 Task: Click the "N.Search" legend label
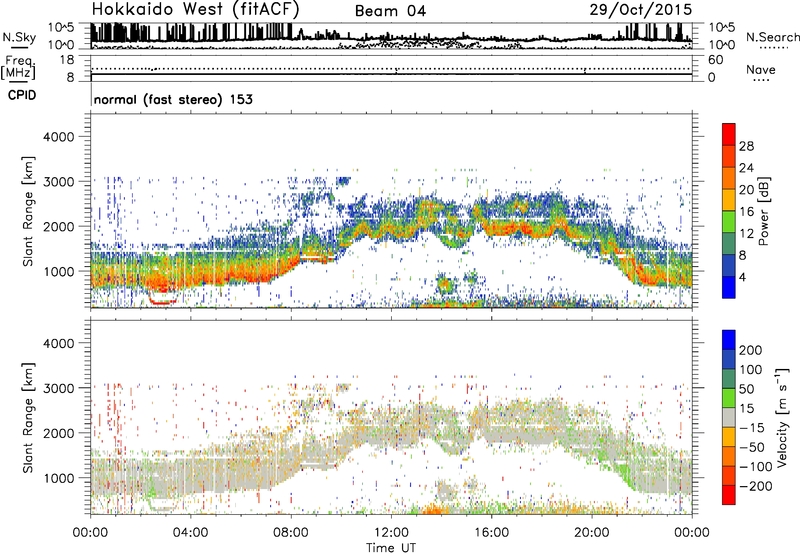[772, 37]
